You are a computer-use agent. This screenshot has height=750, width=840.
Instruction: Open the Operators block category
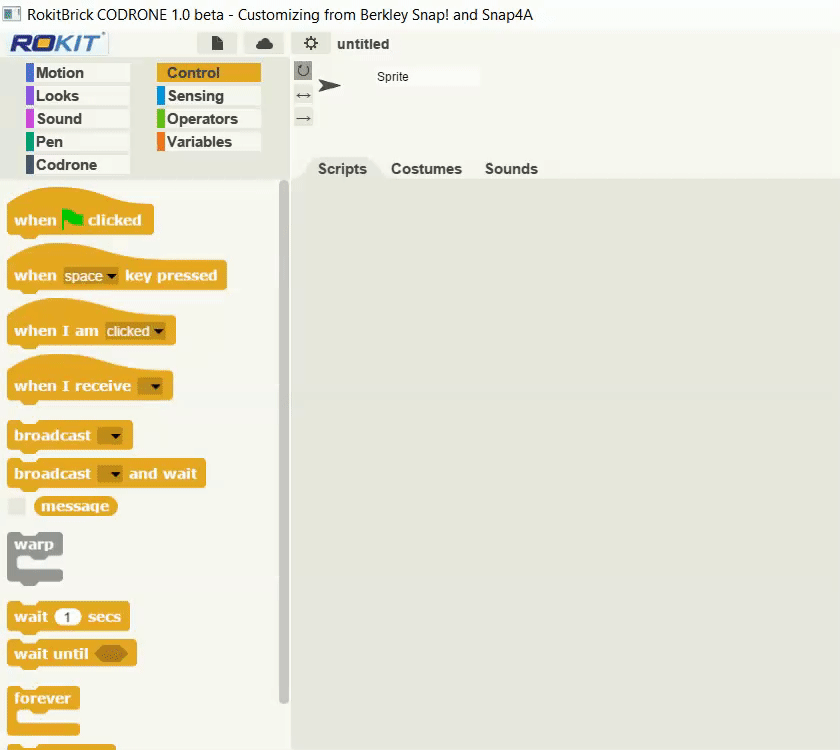pos(209,119)
